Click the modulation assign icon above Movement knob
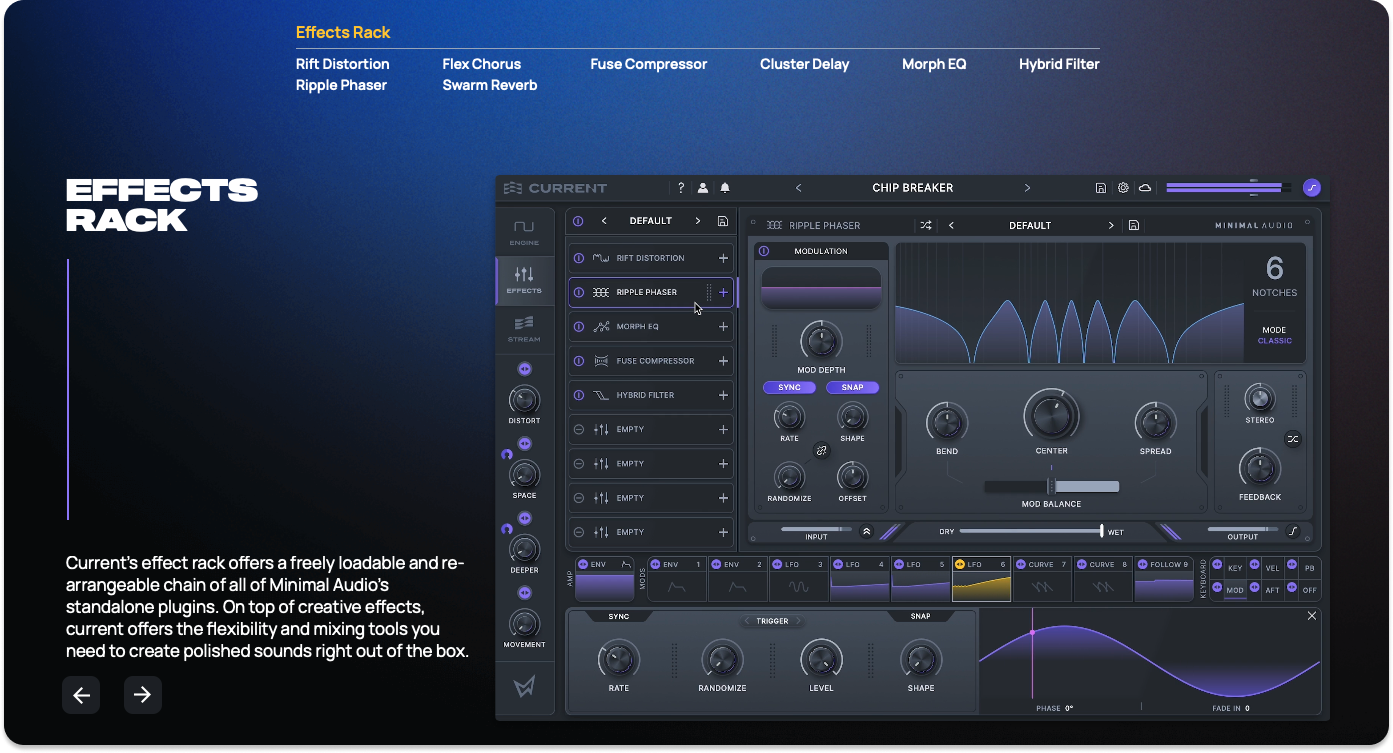Viewport: 1393px width, 753px height. point(524,593)
